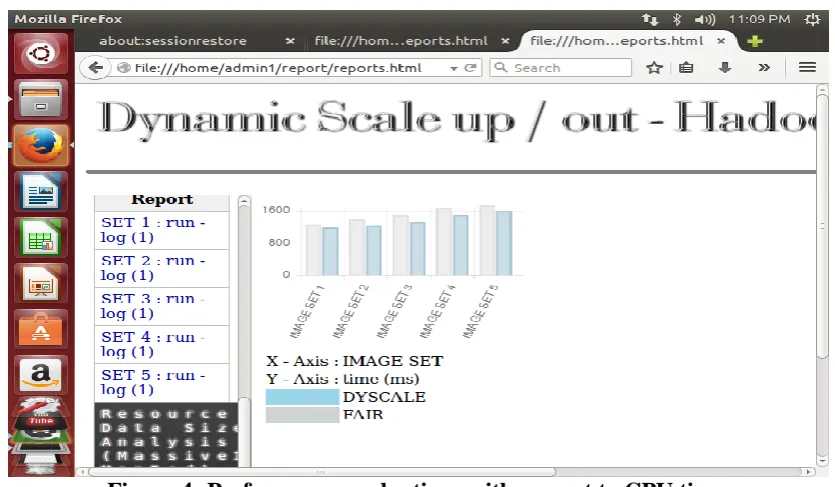Open SET 1 : run-log (1) link
This screenshot has width=835, height=487.
coord(153,230)
